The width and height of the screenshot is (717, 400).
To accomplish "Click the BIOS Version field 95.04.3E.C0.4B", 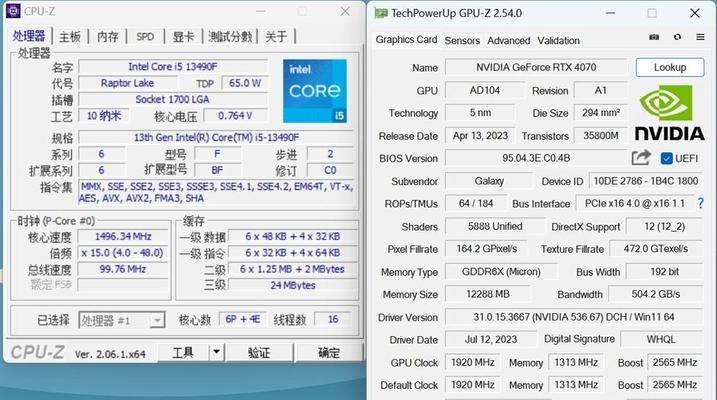I will (x=536, y=158).
